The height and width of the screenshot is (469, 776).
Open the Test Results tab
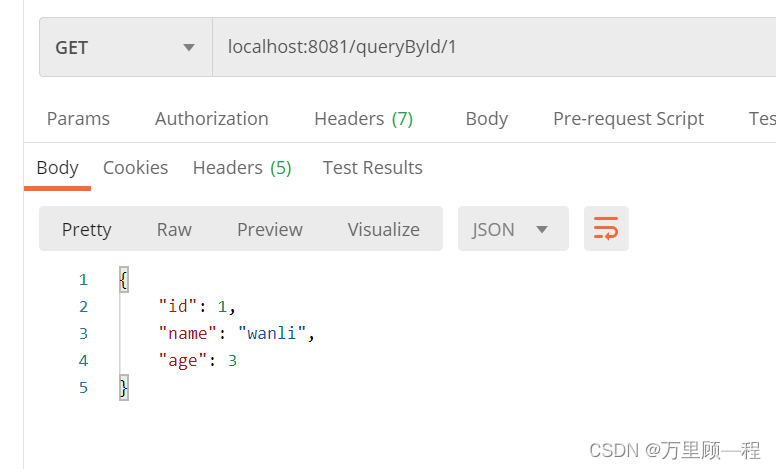point(373,168)
